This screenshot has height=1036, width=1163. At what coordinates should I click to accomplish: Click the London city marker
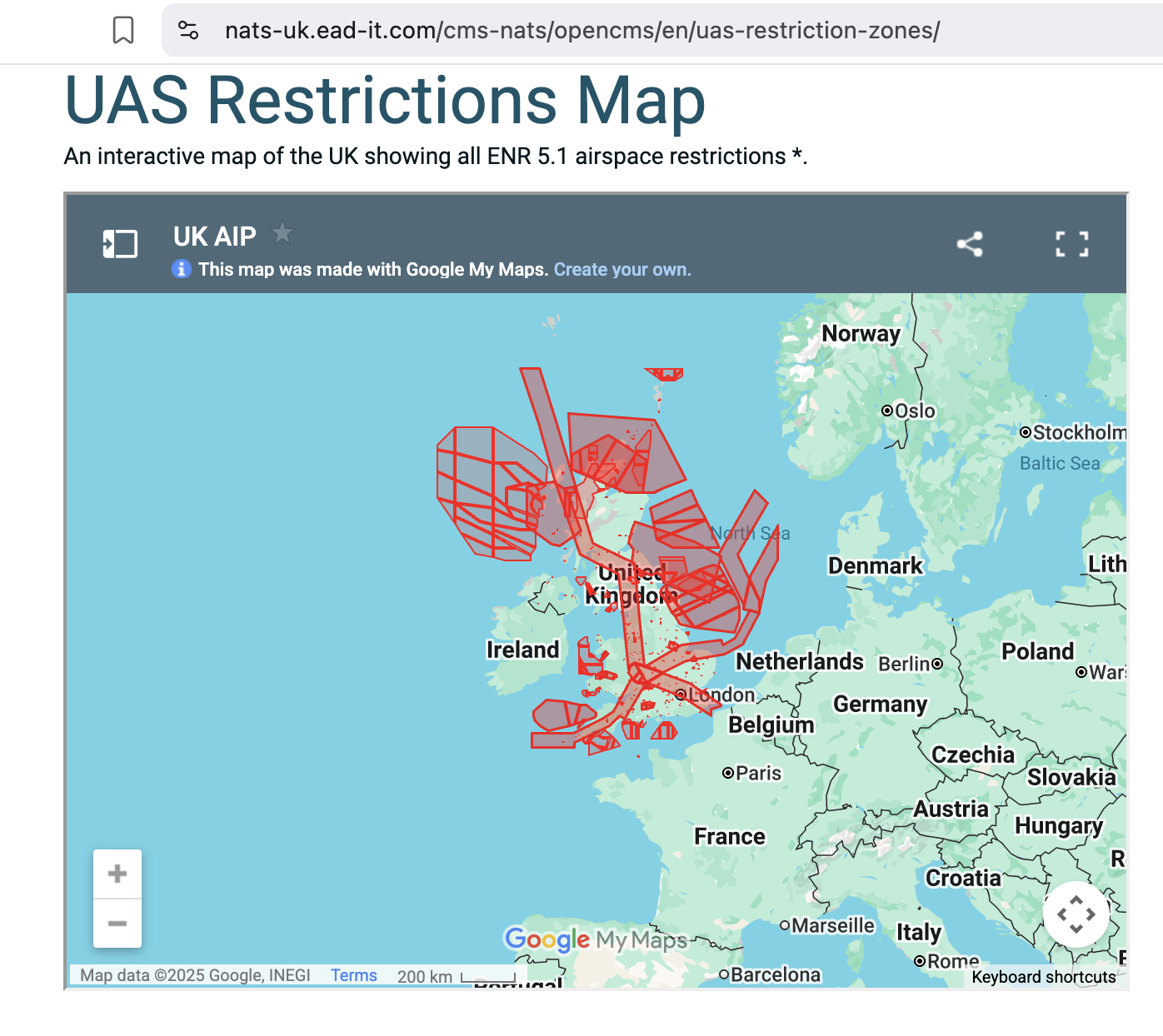coord(681,694)
